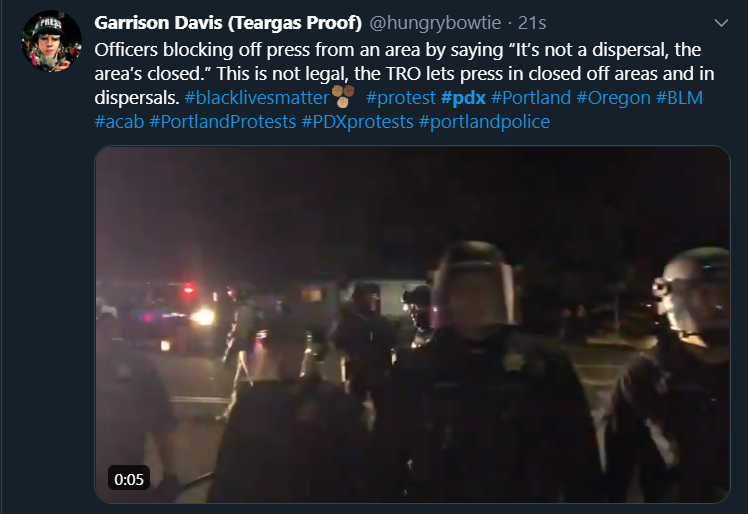Screen dimensions: 748x514
Task: Open the bold #pdx hashtag
Action: click(464, 97)
